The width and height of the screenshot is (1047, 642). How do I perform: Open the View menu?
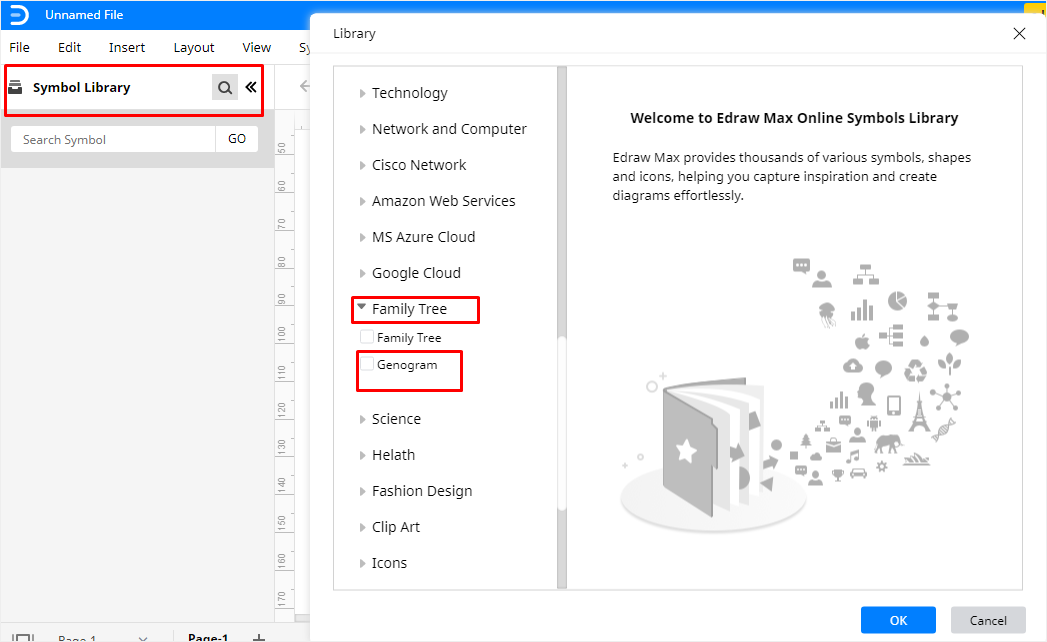coord(256,47)
